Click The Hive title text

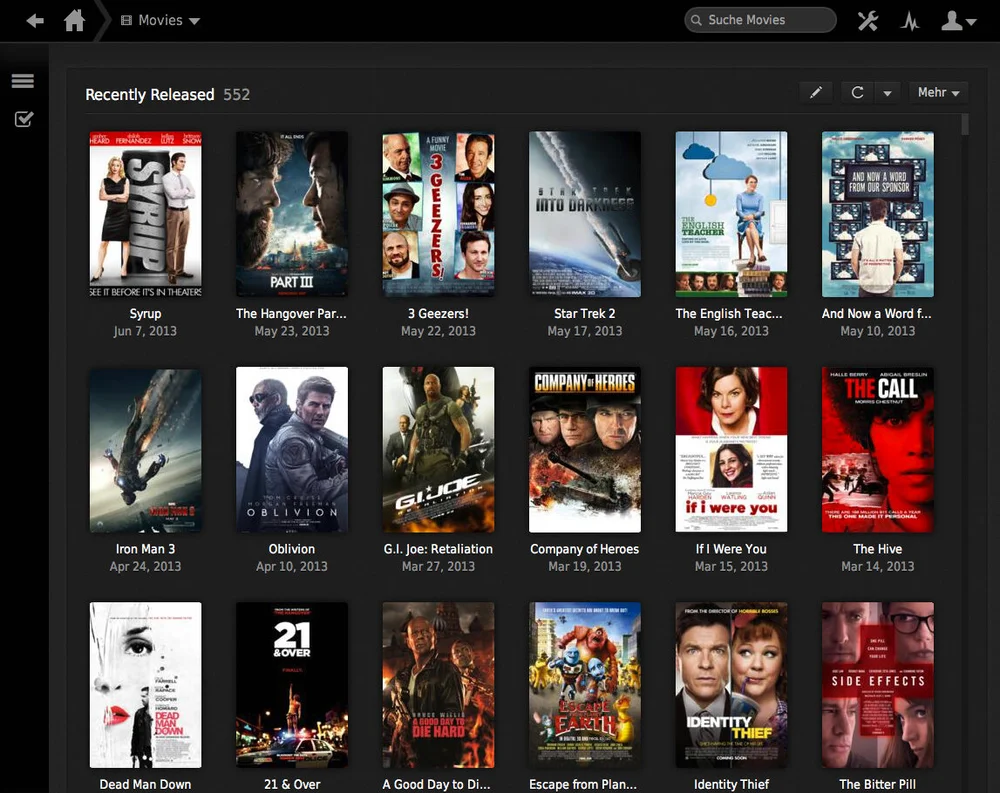click(x=878, y=549)
